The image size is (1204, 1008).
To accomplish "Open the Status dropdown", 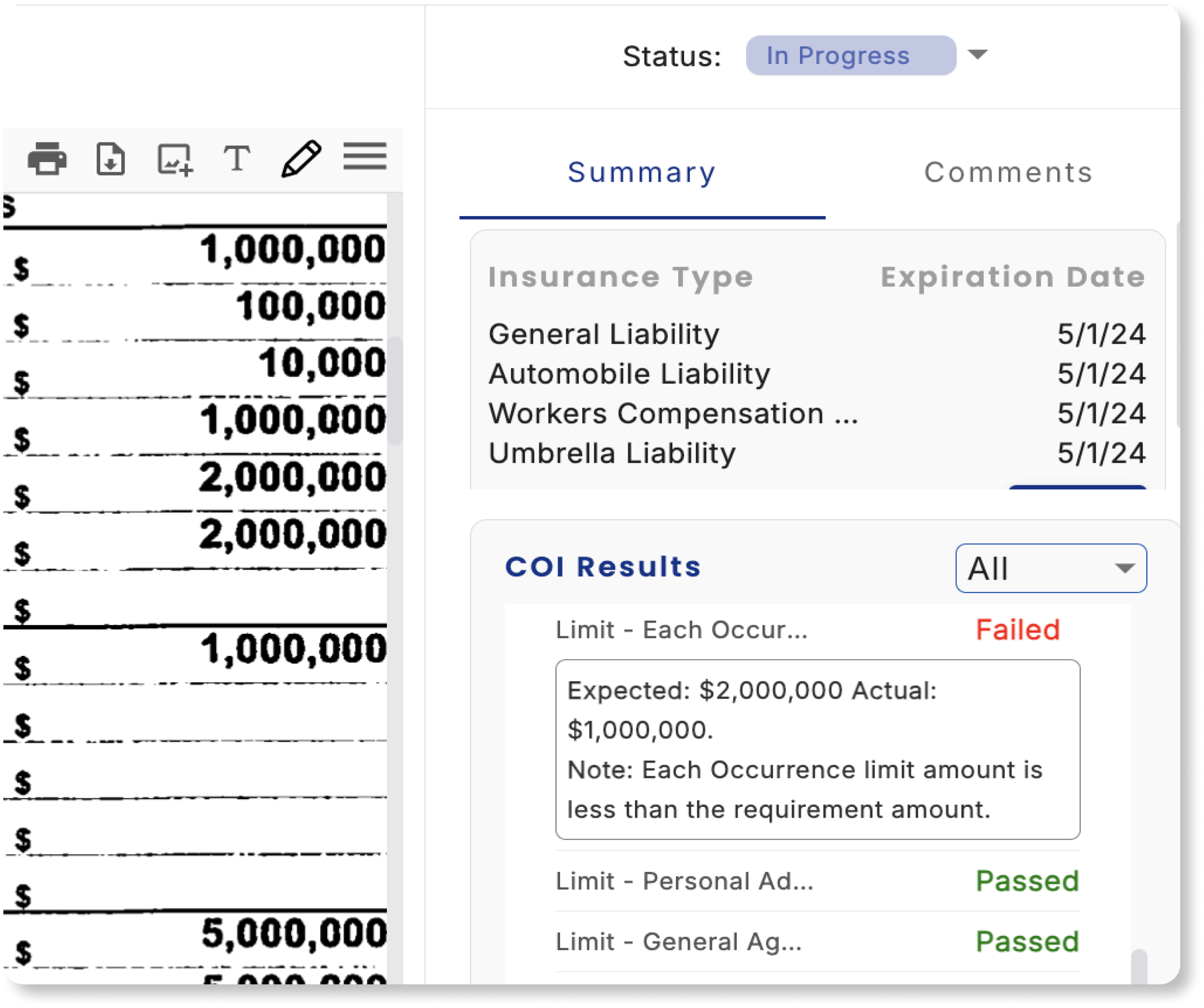I will (978, 55).
